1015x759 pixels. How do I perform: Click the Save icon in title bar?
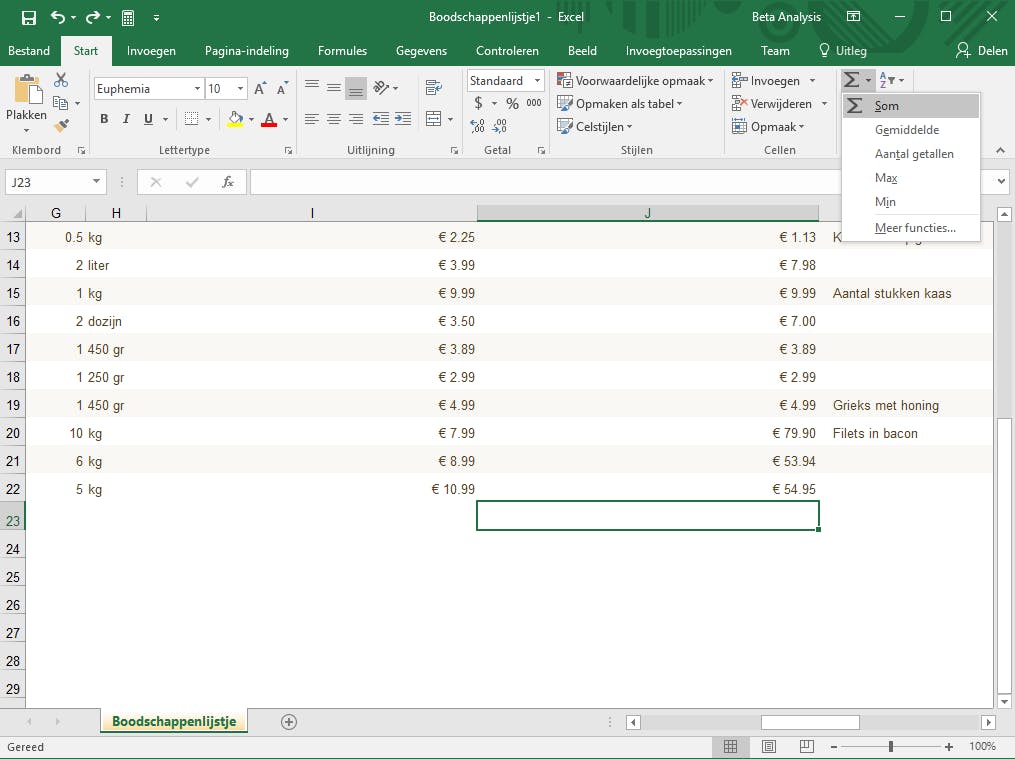coord(29,17)
